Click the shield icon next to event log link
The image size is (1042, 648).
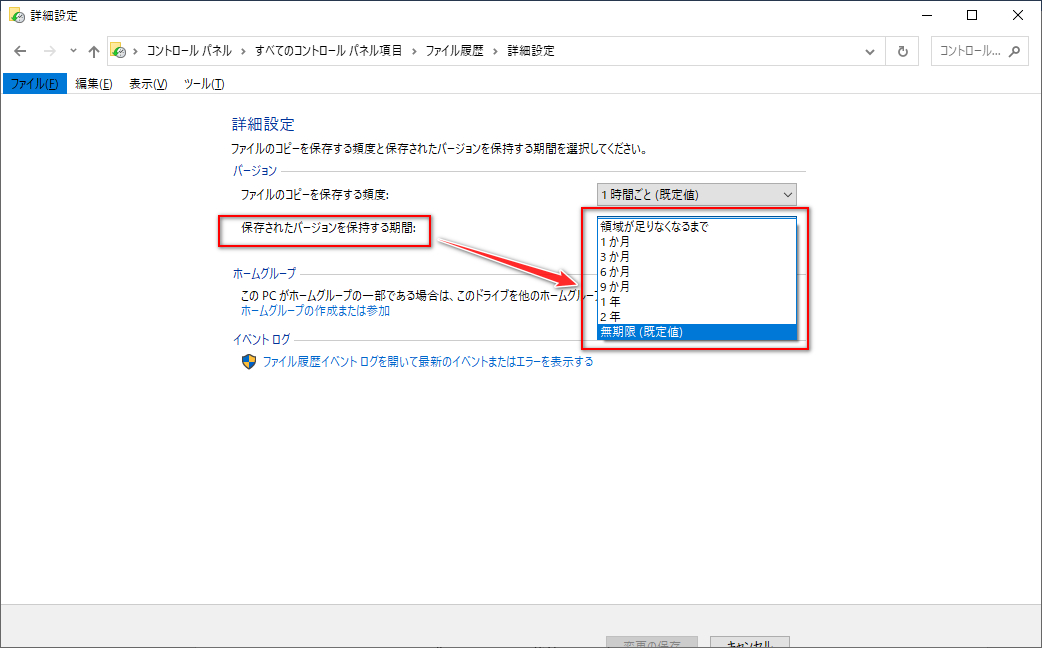[249, 362]
